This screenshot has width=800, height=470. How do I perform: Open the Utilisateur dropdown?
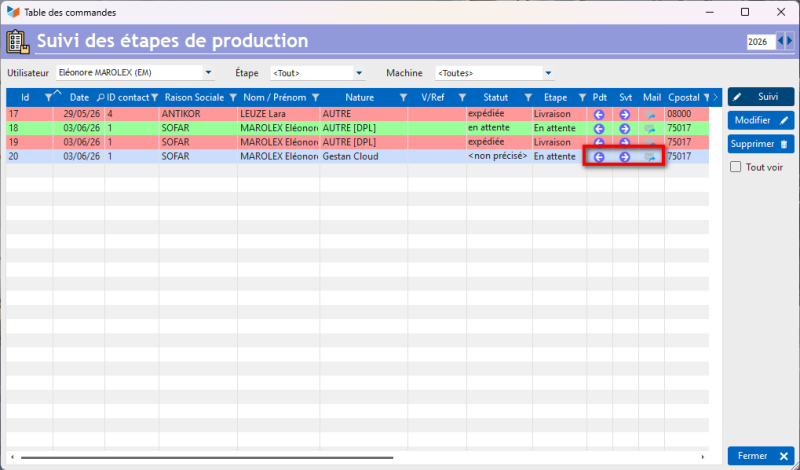(x=208, y=73)
